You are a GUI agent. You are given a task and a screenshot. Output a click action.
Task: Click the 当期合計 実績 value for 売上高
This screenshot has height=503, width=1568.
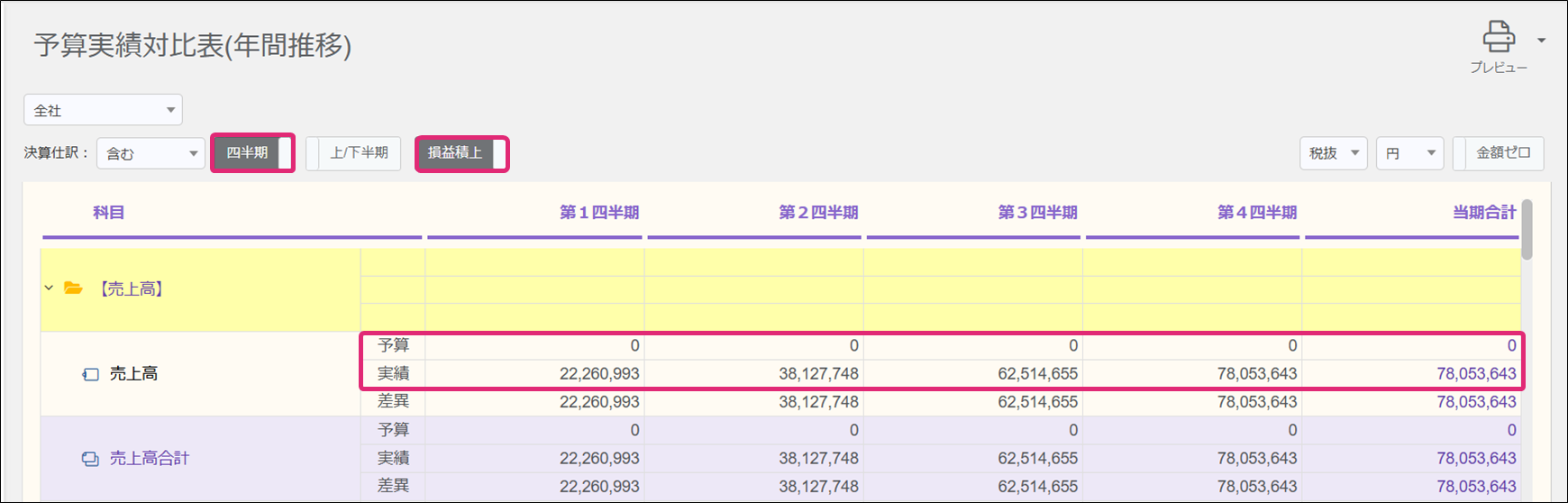tap(1475, 374)
